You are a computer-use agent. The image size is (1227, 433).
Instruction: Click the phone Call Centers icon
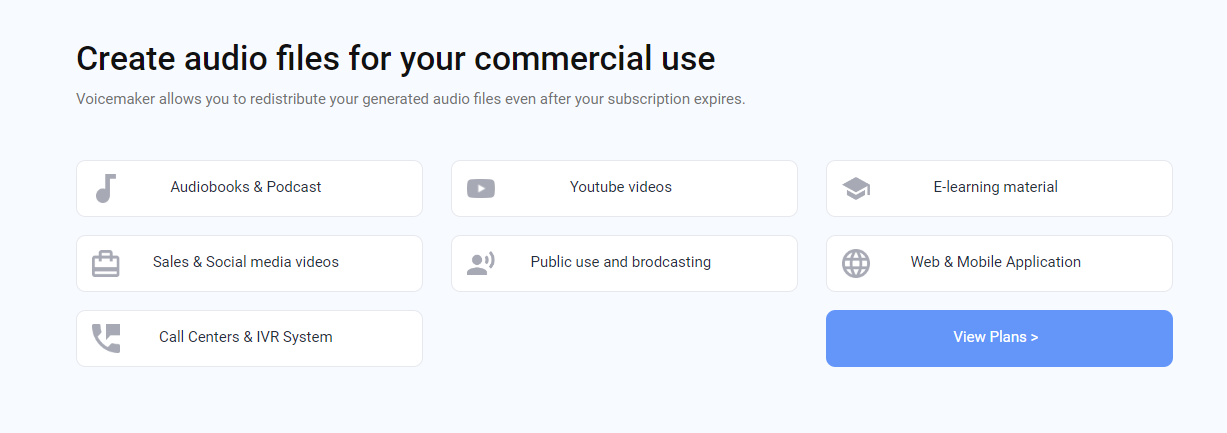click(x=106, y=338)
